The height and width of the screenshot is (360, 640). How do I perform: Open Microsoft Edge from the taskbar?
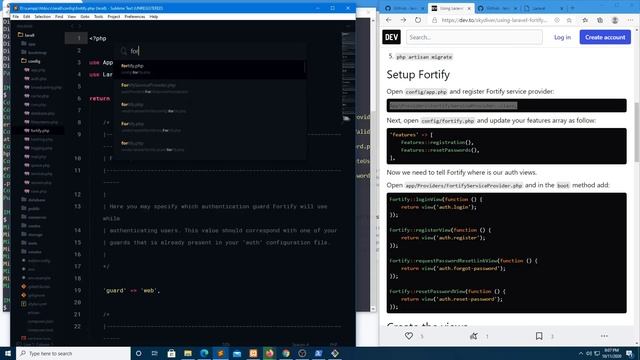click(204, 353)
